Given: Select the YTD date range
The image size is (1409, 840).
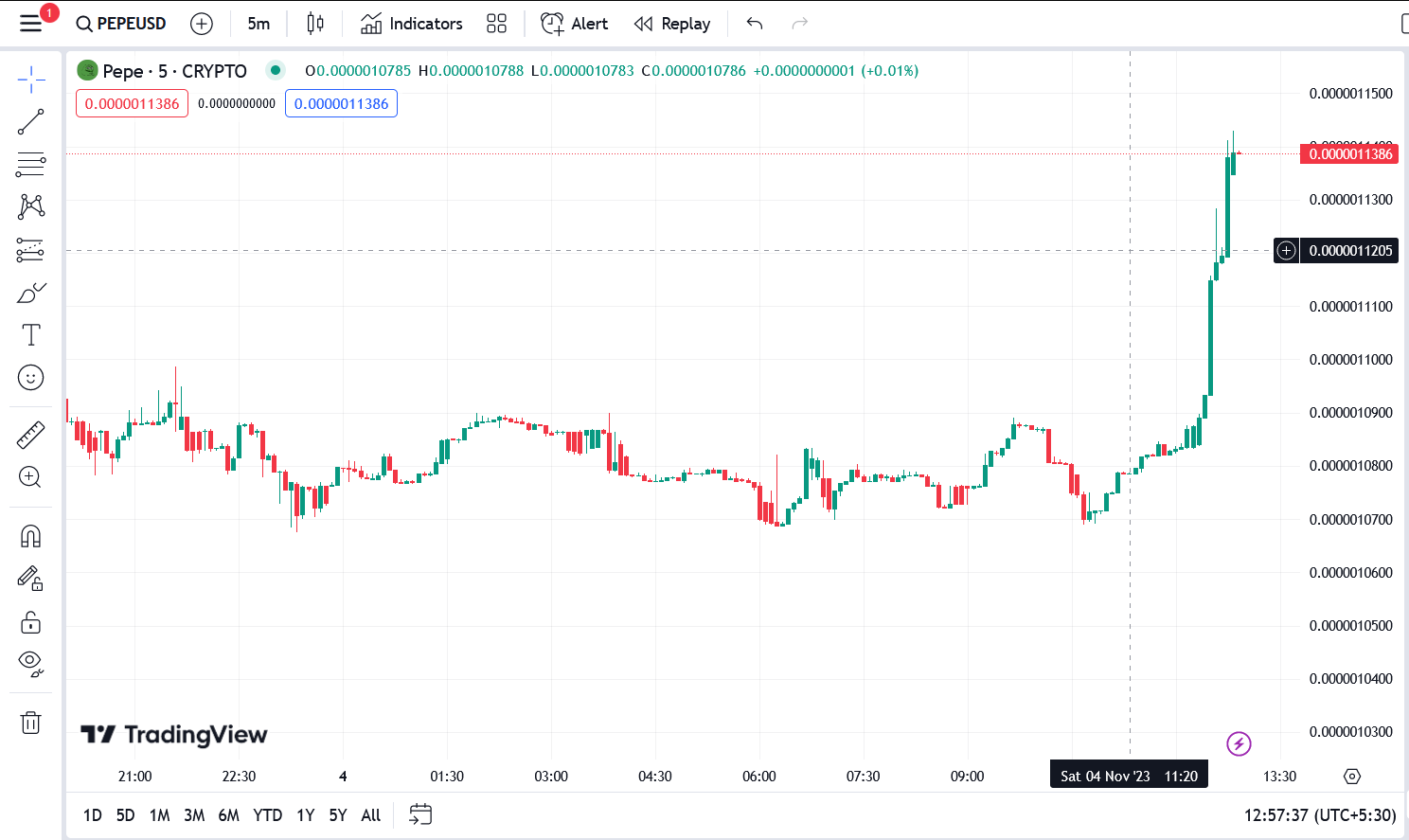Looking at the screenshot, I should click(x=267, y=815).
